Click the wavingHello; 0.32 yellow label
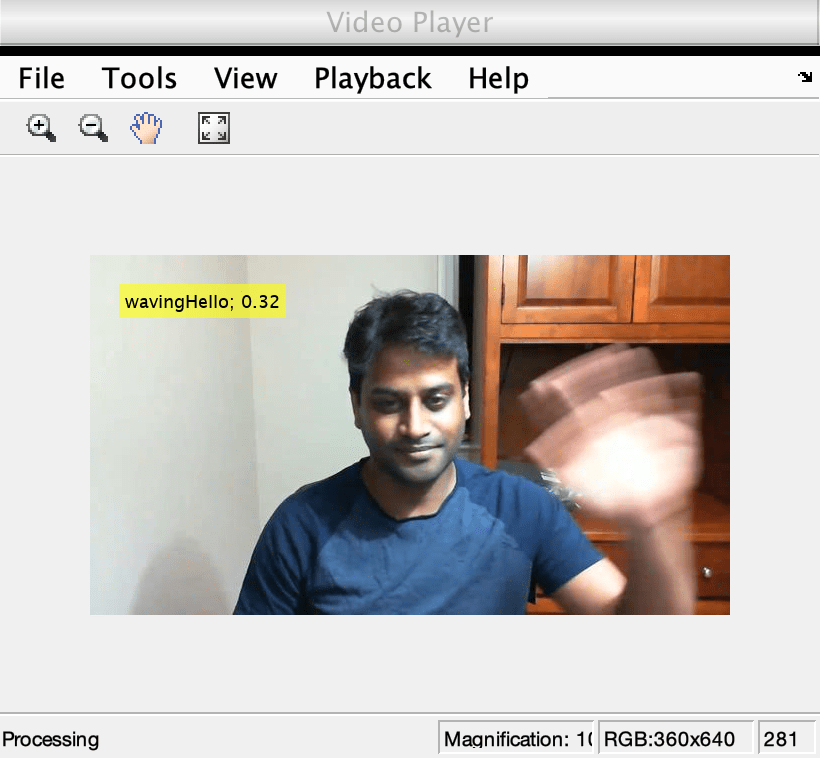Screen dimensions: 820x758 tap(202, 301)
